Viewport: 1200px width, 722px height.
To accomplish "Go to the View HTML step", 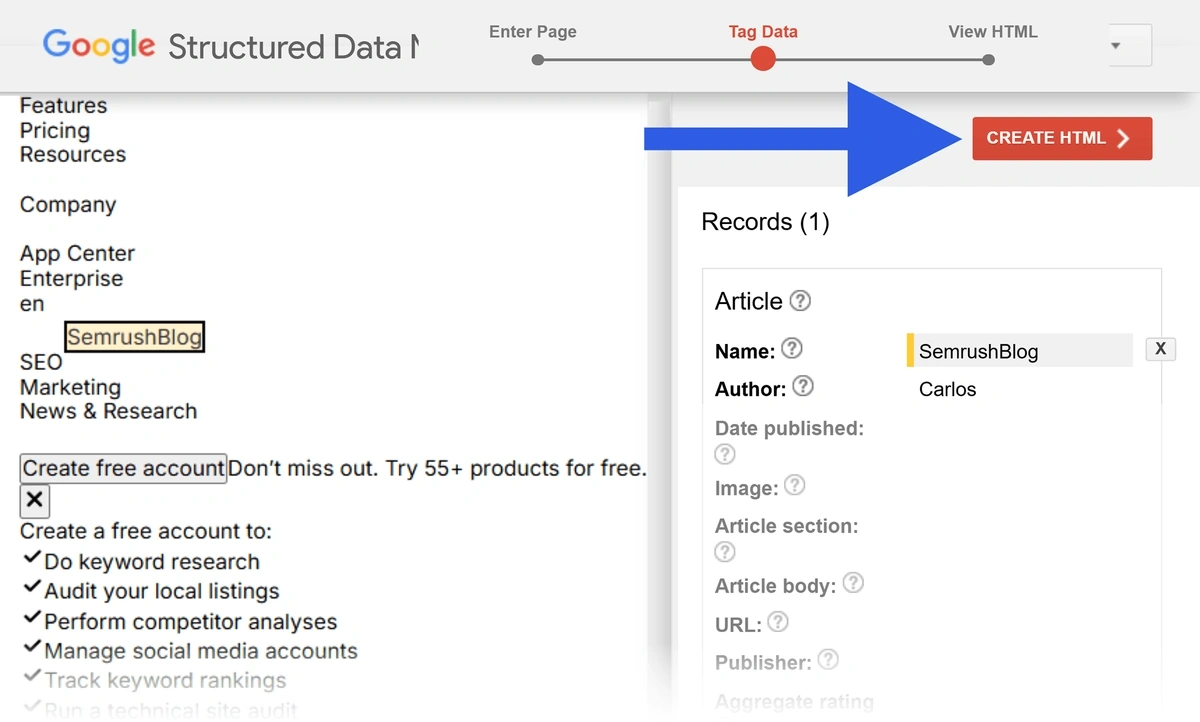I will point(992,32).
